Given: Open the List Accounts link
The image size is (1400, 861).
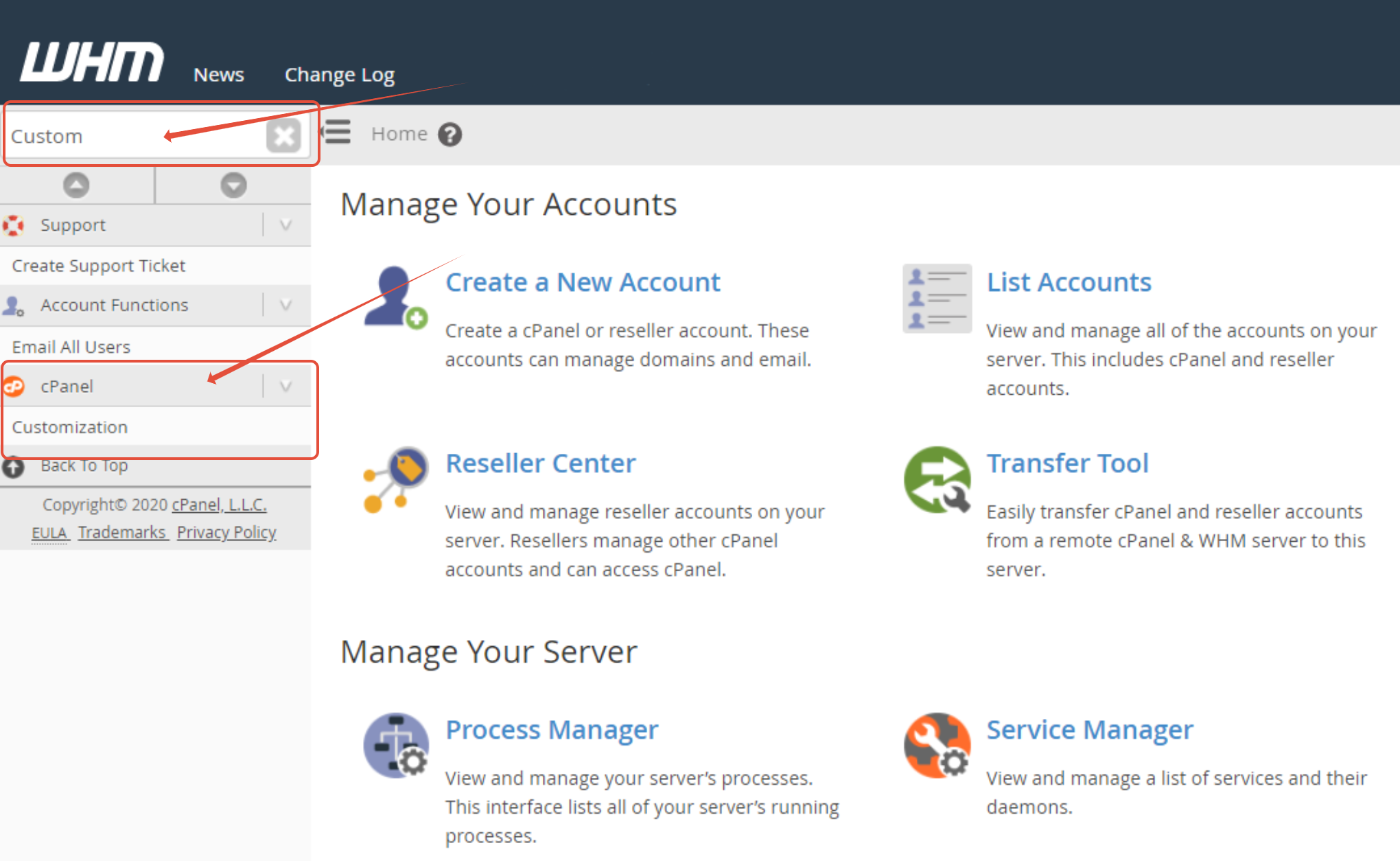Looking at the screenshot, I should tap(1069, 282).
